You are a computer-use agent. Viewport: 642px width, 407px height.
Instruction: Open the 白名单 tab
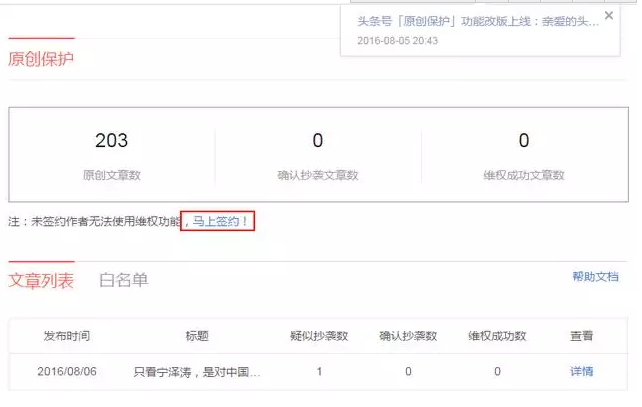pos(123,280)
